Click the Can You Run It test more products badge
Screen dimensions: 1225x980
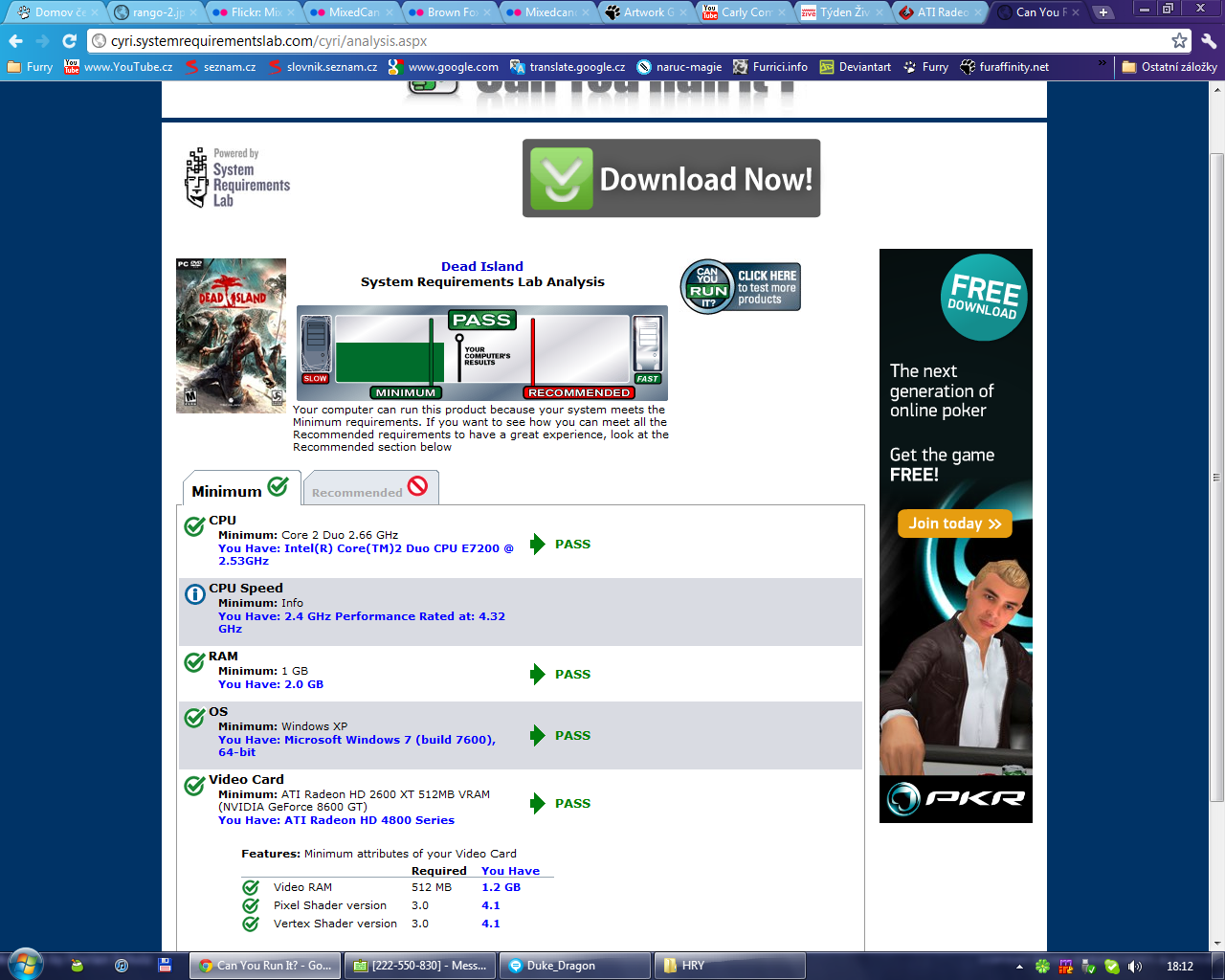pos(741,287)
